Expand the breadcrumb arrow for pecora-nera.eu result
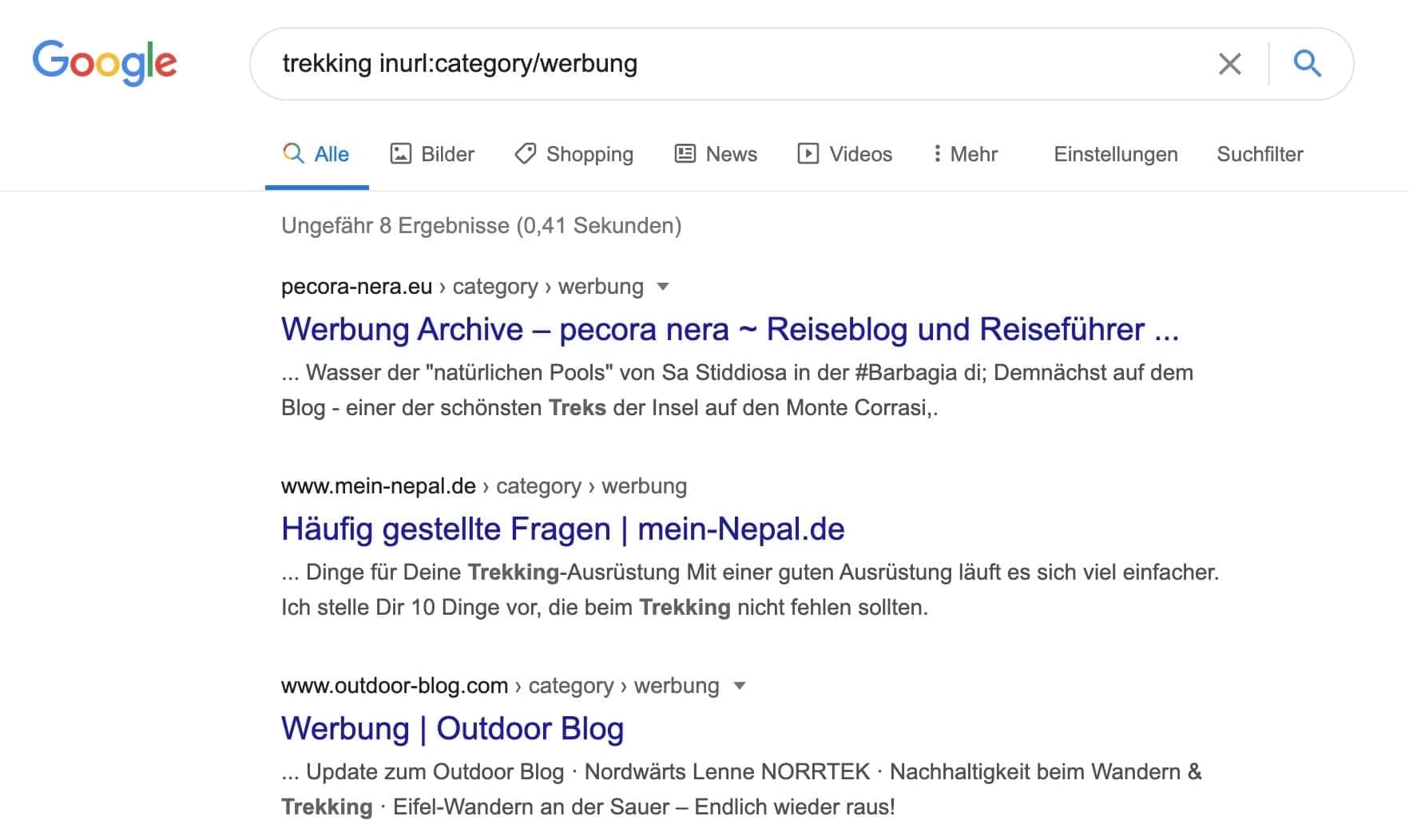This screenshot has width=1409, height=840. (664, 287)
